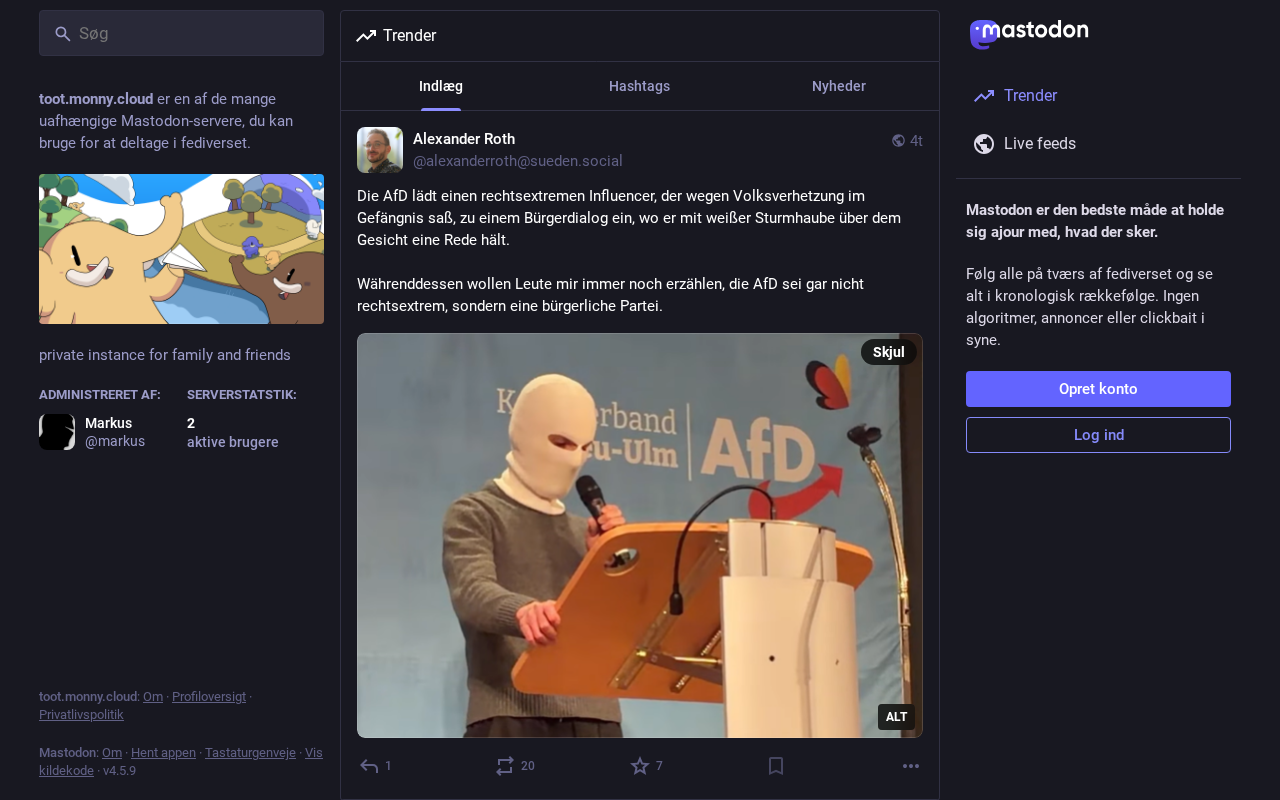This screenshot has height=800, width=1280.
Task: Click the Log ind button
Action: [1098, 435]
